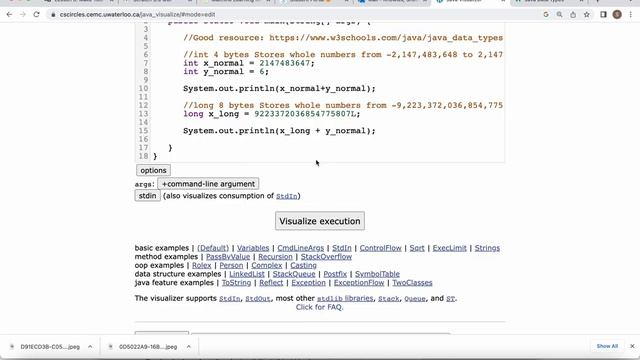Click the 0D5022A9 jpeg file icon
Screen dimensions: 640x360
click(x=110, y=347)
